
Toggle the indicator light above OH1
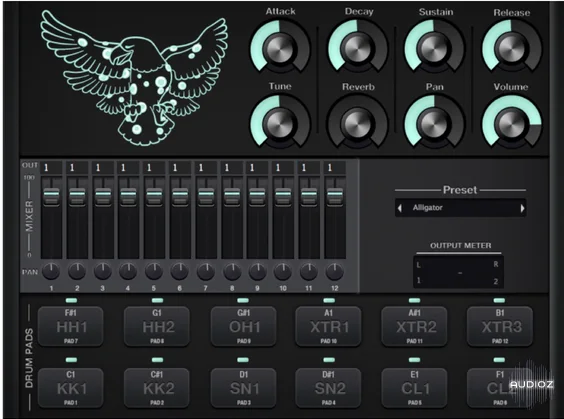(x=243, y=300)
